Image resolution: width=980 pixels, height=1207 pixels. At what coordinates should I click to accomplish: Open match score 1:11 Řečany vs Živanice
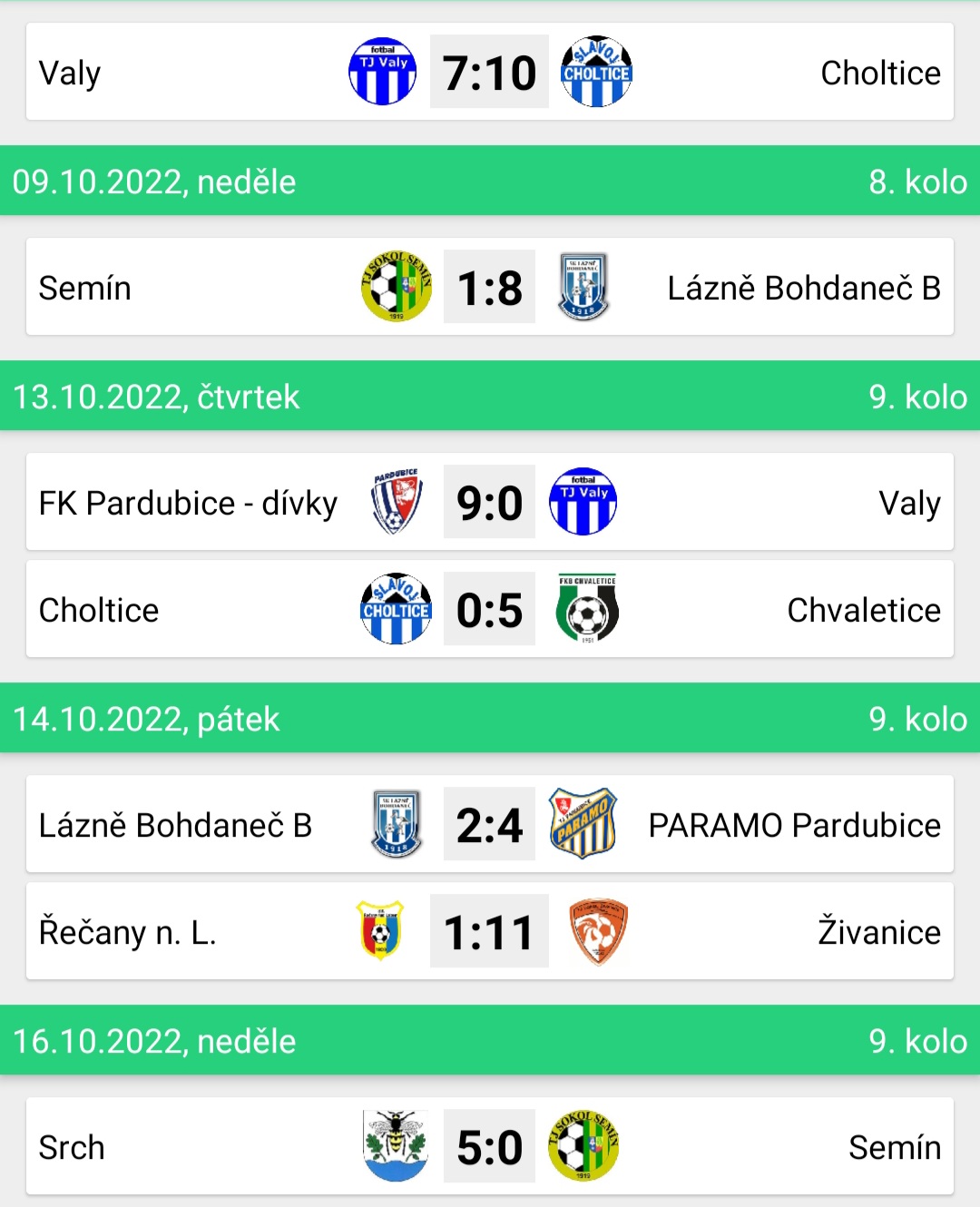click(x=489, y=931)
